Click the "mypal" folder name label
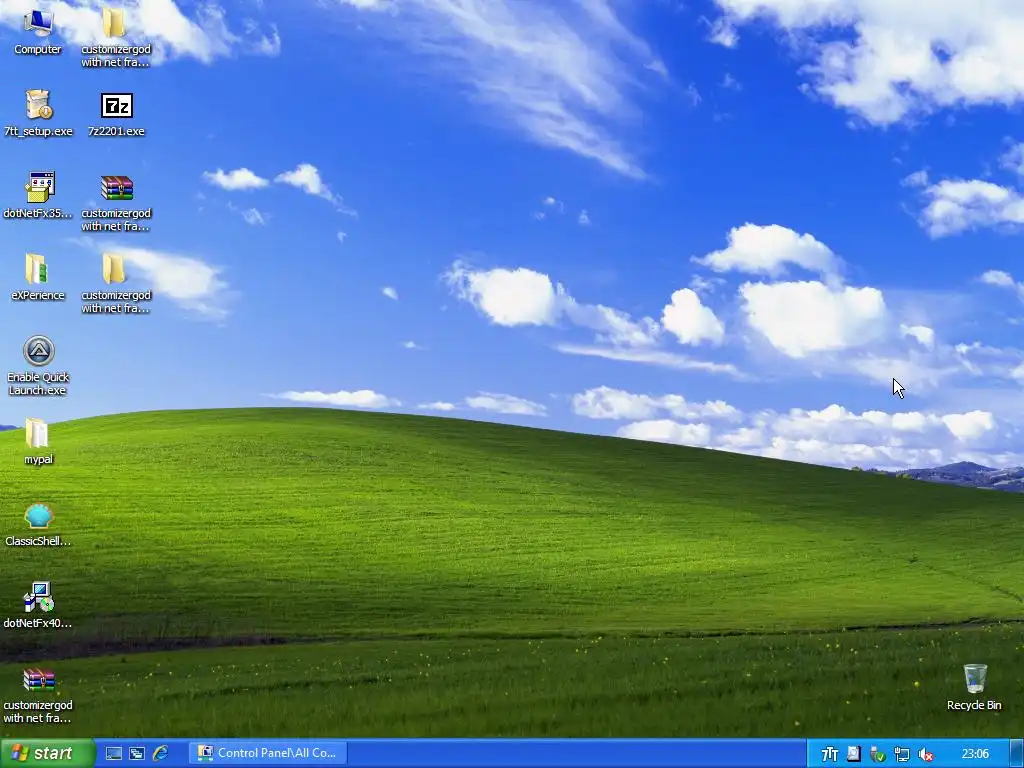The width and height of the screenshot is (1024, 768). (39, 460)
